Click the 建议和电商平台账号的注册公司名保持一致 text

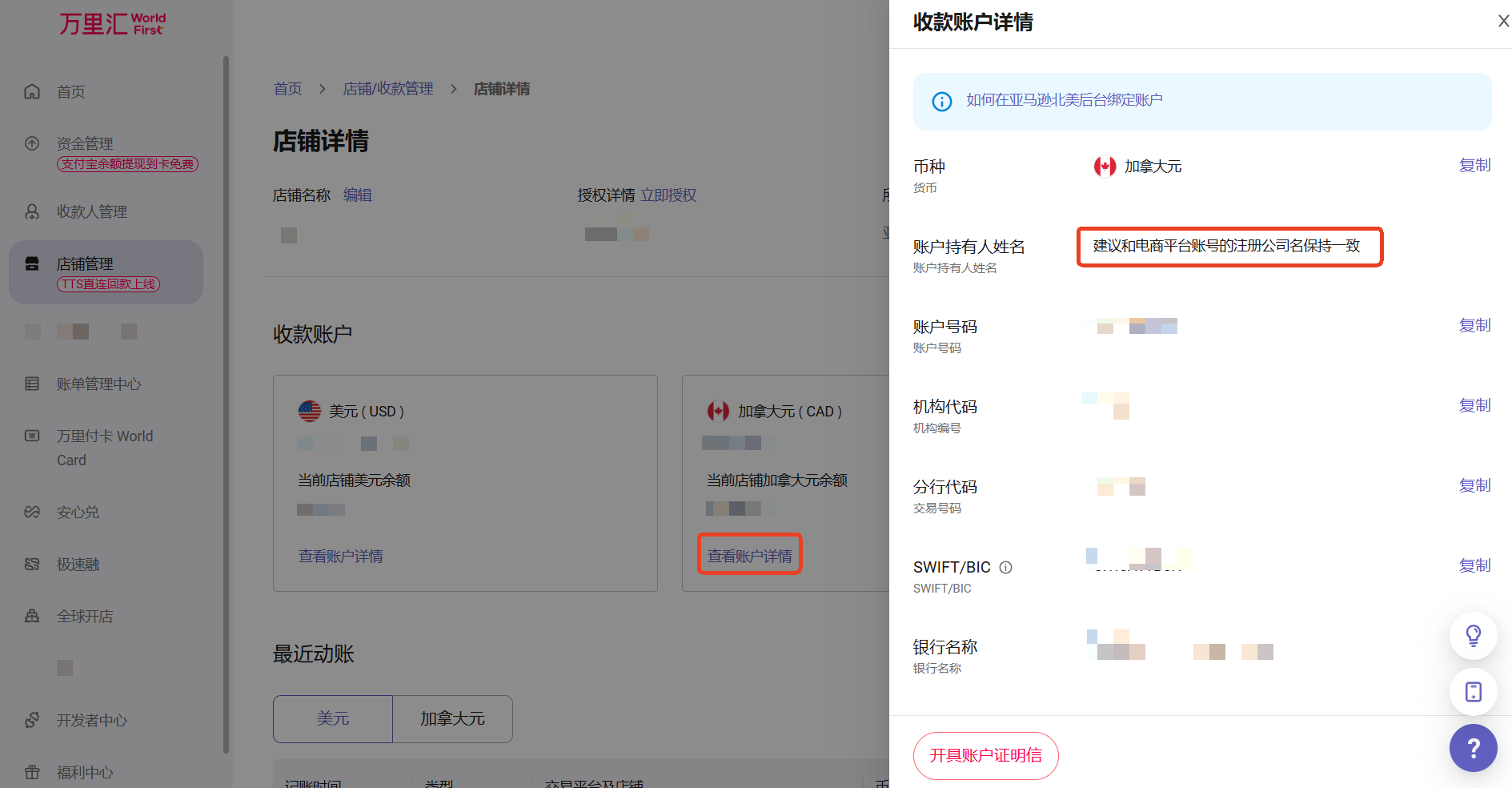1227,246
